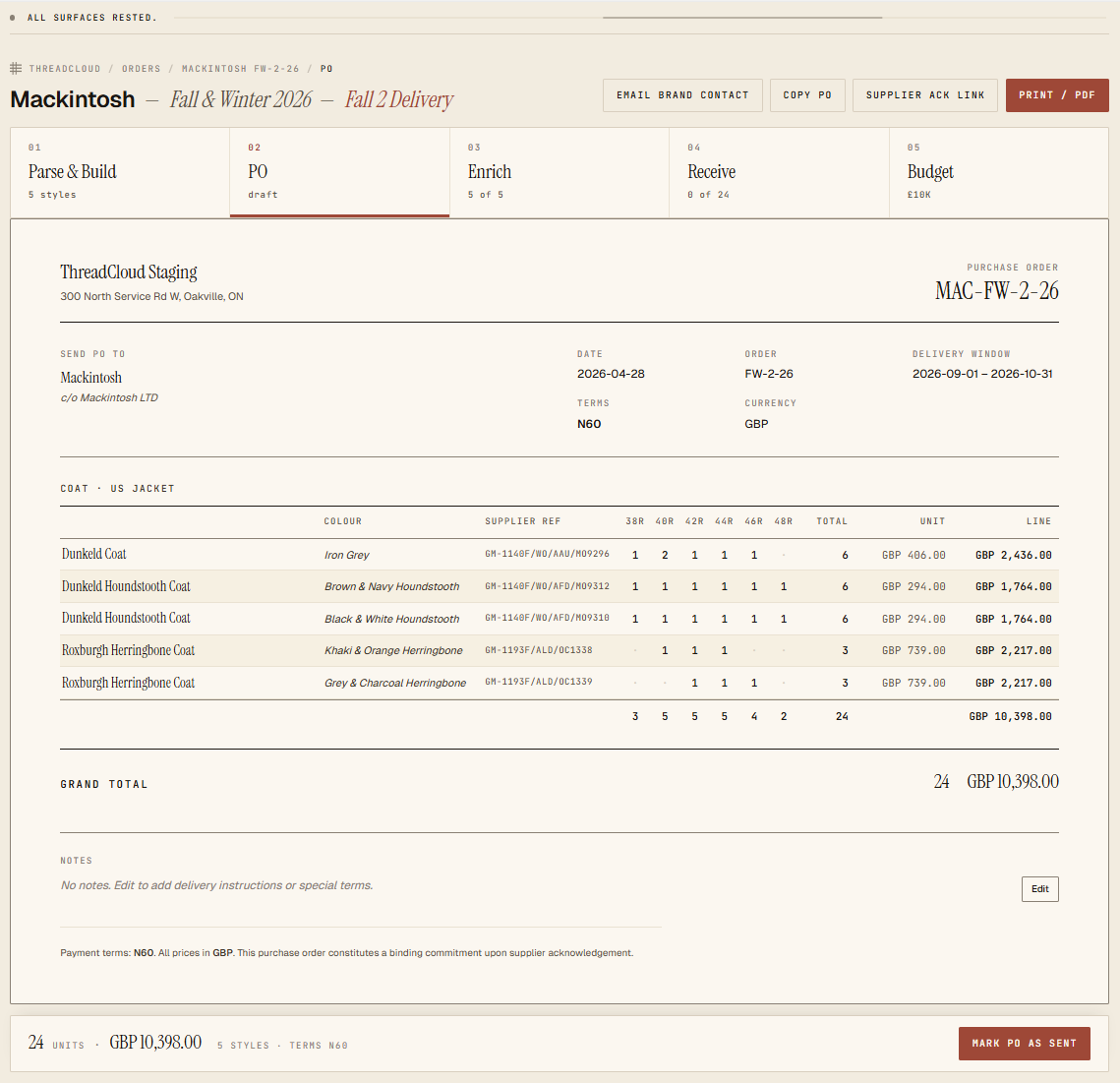Click the Fall 2 Delivery title text
The height and width of the screenshot is (1083, 1120).
399,99
